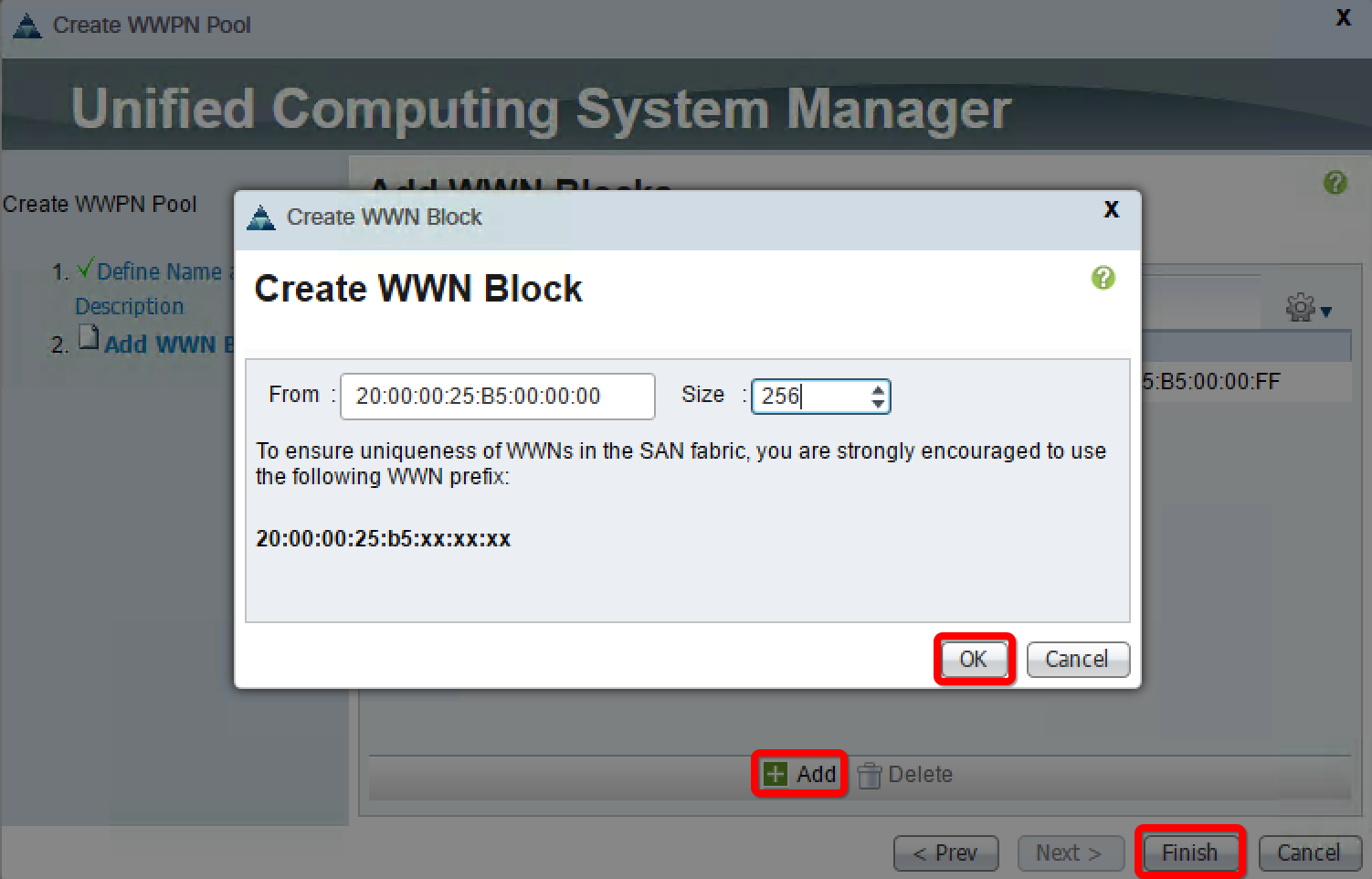Select the table row ending 5:B5:00:00:FF
The width and height of the screenshot is (1372, 879).
[1246, 381]
